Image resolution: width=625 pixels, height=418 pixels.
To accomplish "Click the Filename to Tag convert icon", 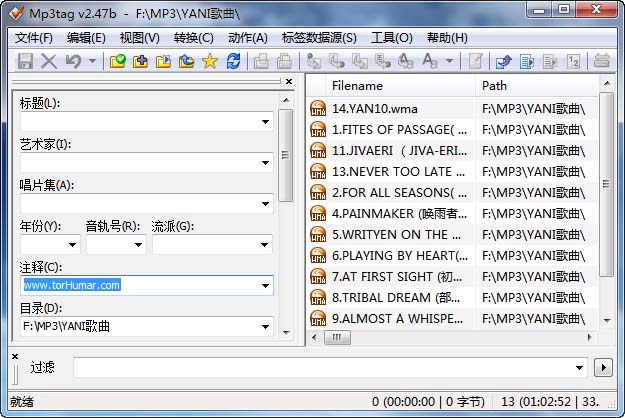I will [337, 61].
